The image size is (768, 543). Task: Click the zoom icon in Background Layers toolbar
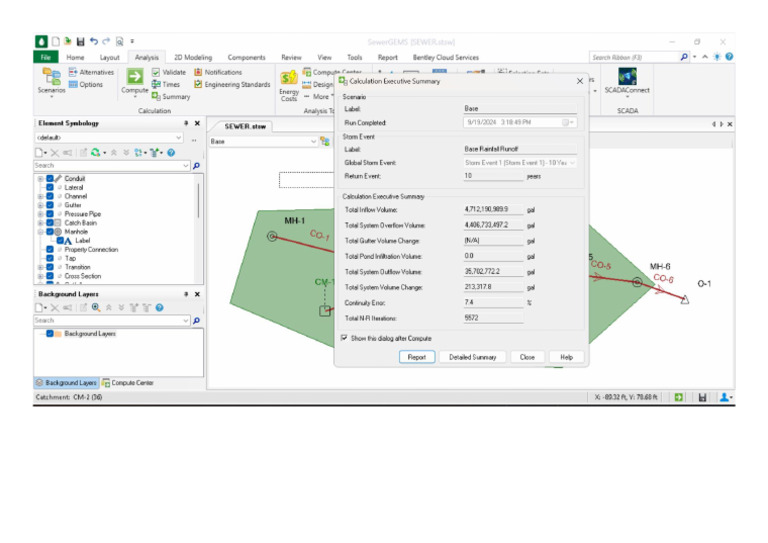coord(96,307)
